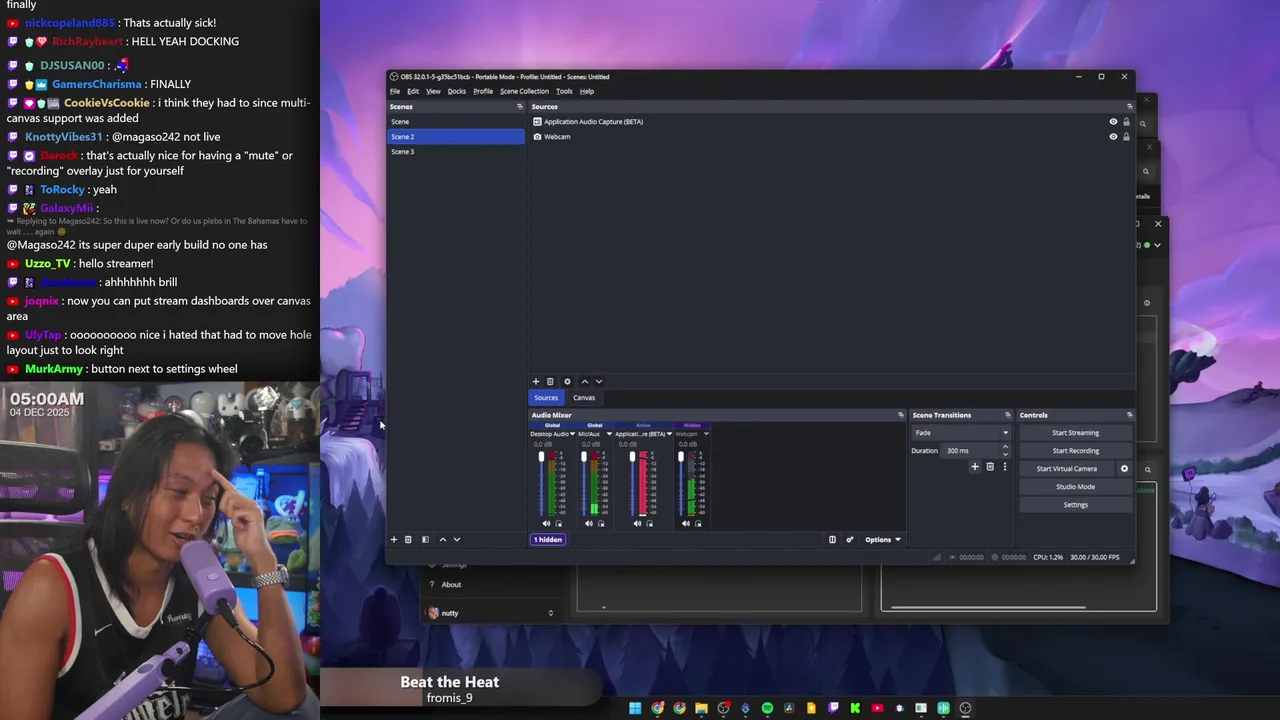
Task: Add a scene transition with the plus
Action: point(975,467)
